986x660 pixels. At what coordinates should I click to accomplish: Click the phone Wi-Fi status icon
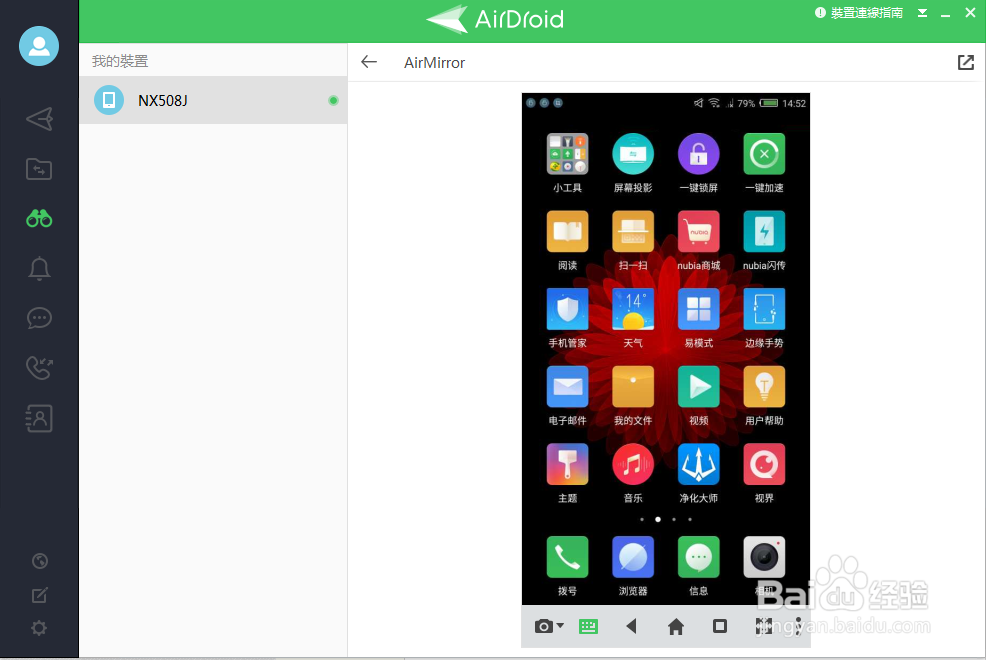(x=714, y=102)
